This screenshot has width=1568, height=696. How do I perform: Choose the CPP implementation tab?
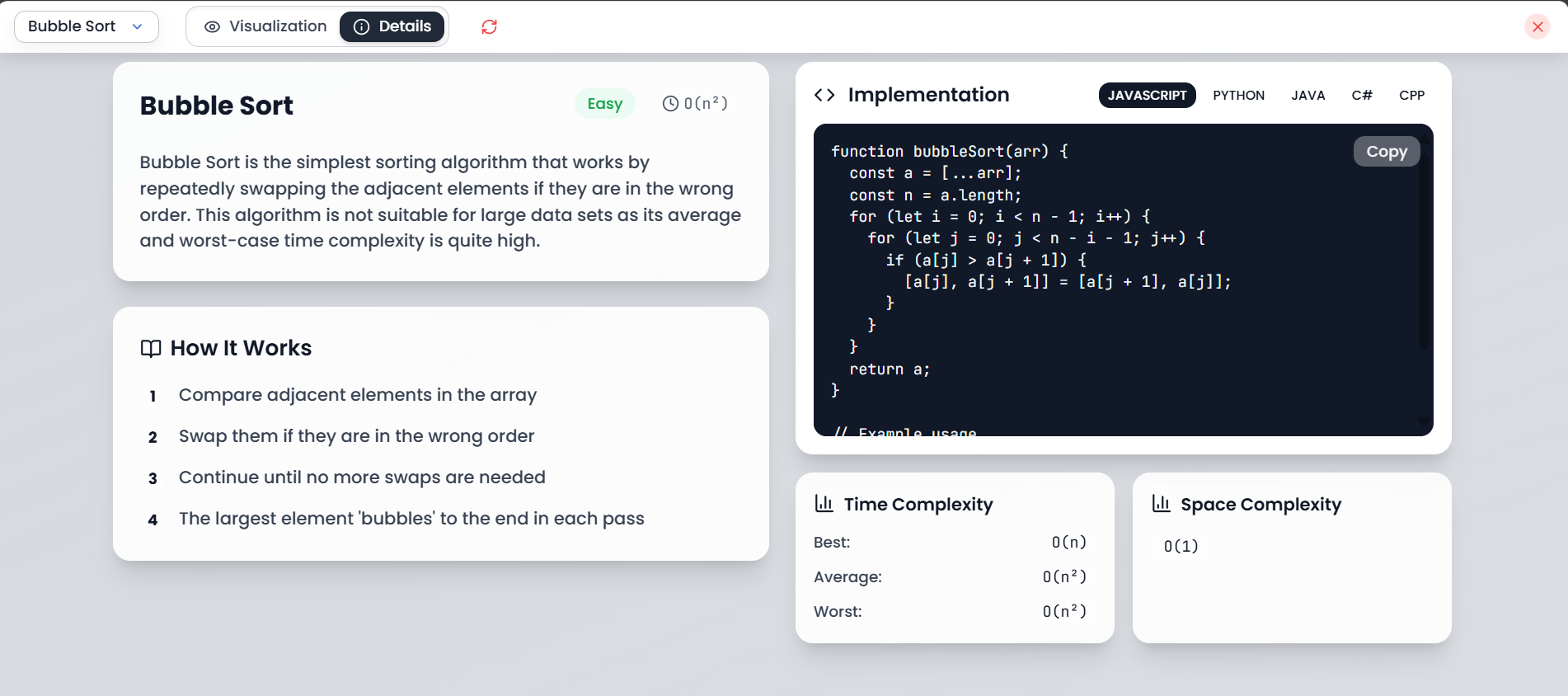point(1411,95)
